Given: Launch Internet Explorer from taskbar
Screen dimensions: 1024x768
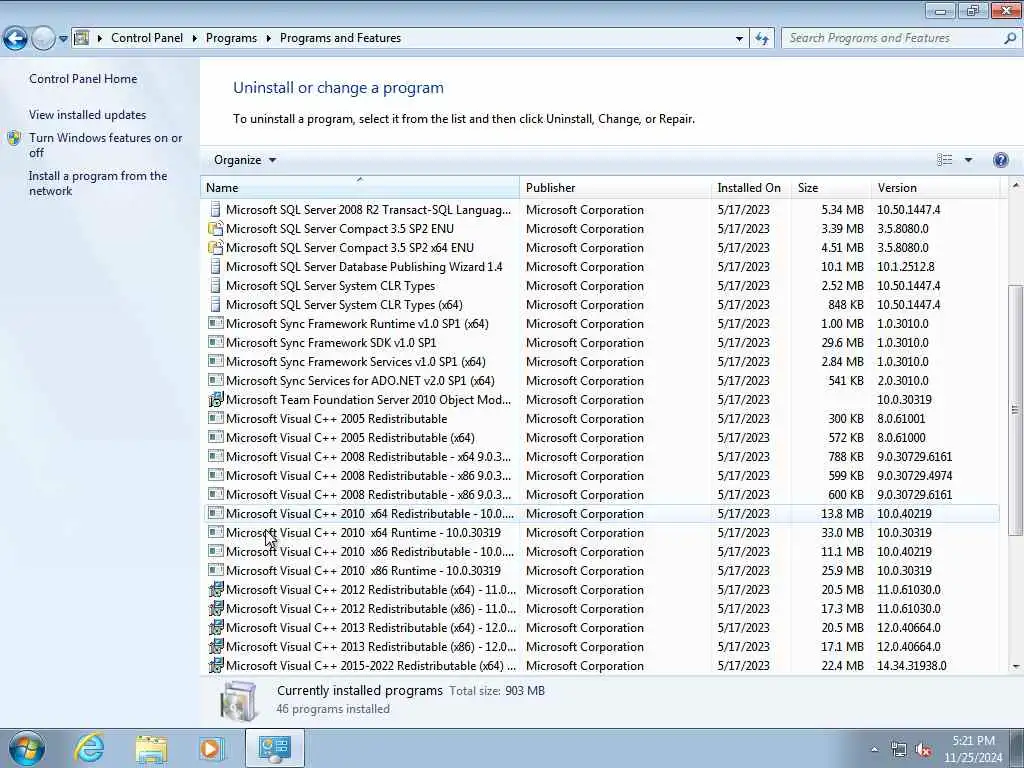Looking at the screenshot, I should (x=89, y=748).
